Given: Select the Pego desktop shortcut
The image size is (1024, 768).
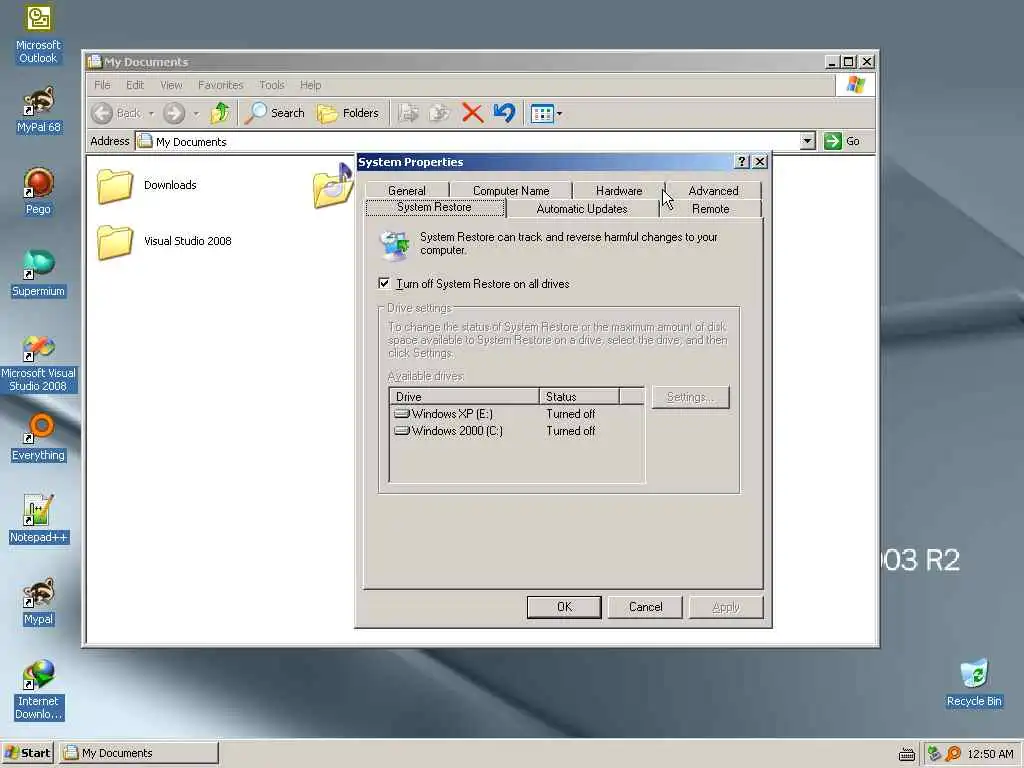Looking at the screenshot, I should 38,191.
